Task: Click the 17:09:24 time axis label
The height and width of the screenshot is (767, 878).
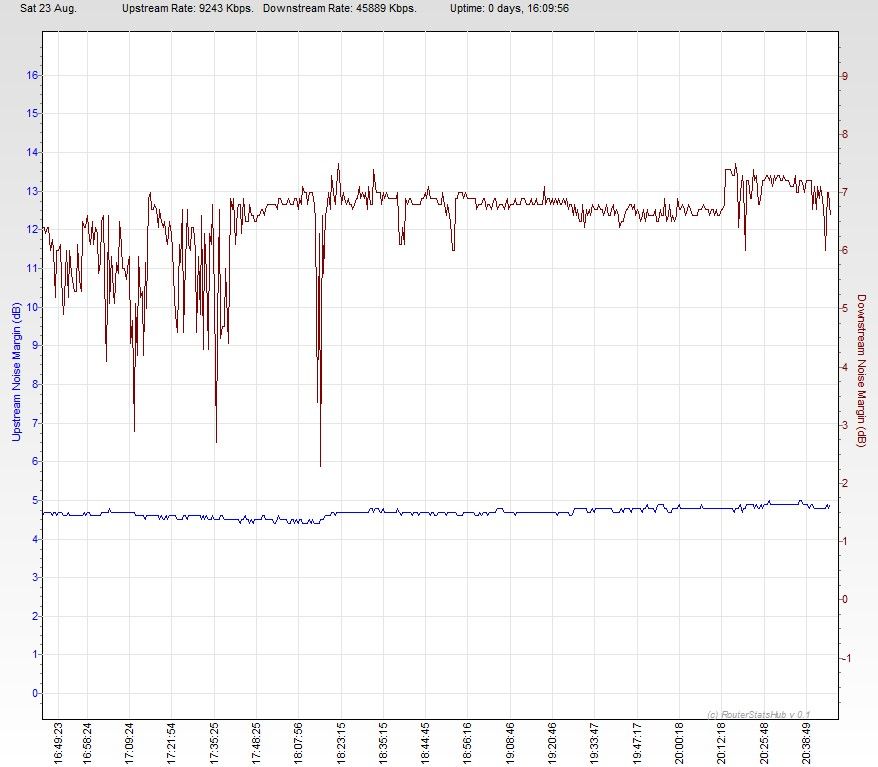Action: tap(129, 743)
